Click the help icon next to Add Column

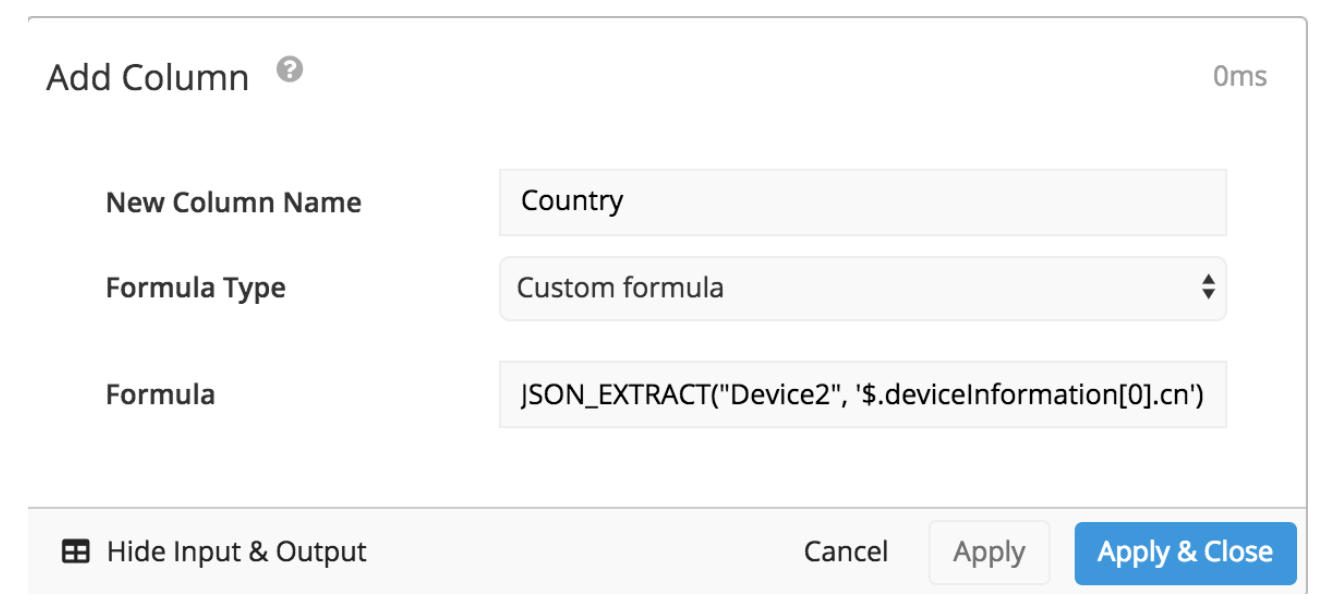click(x=288, y=71)
